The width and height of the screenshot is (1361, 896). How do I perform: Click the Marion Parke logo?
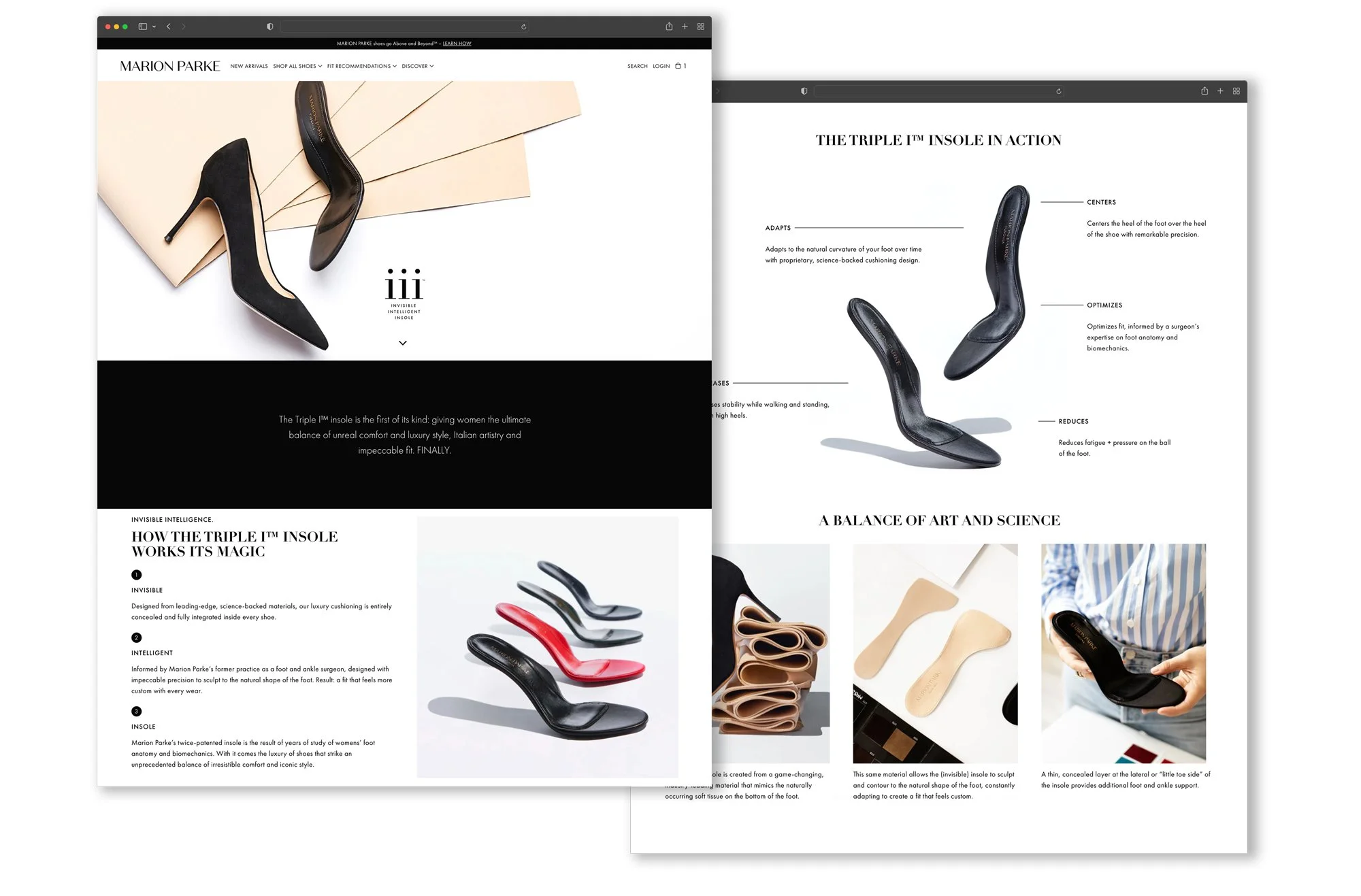(x=170, y=66)
